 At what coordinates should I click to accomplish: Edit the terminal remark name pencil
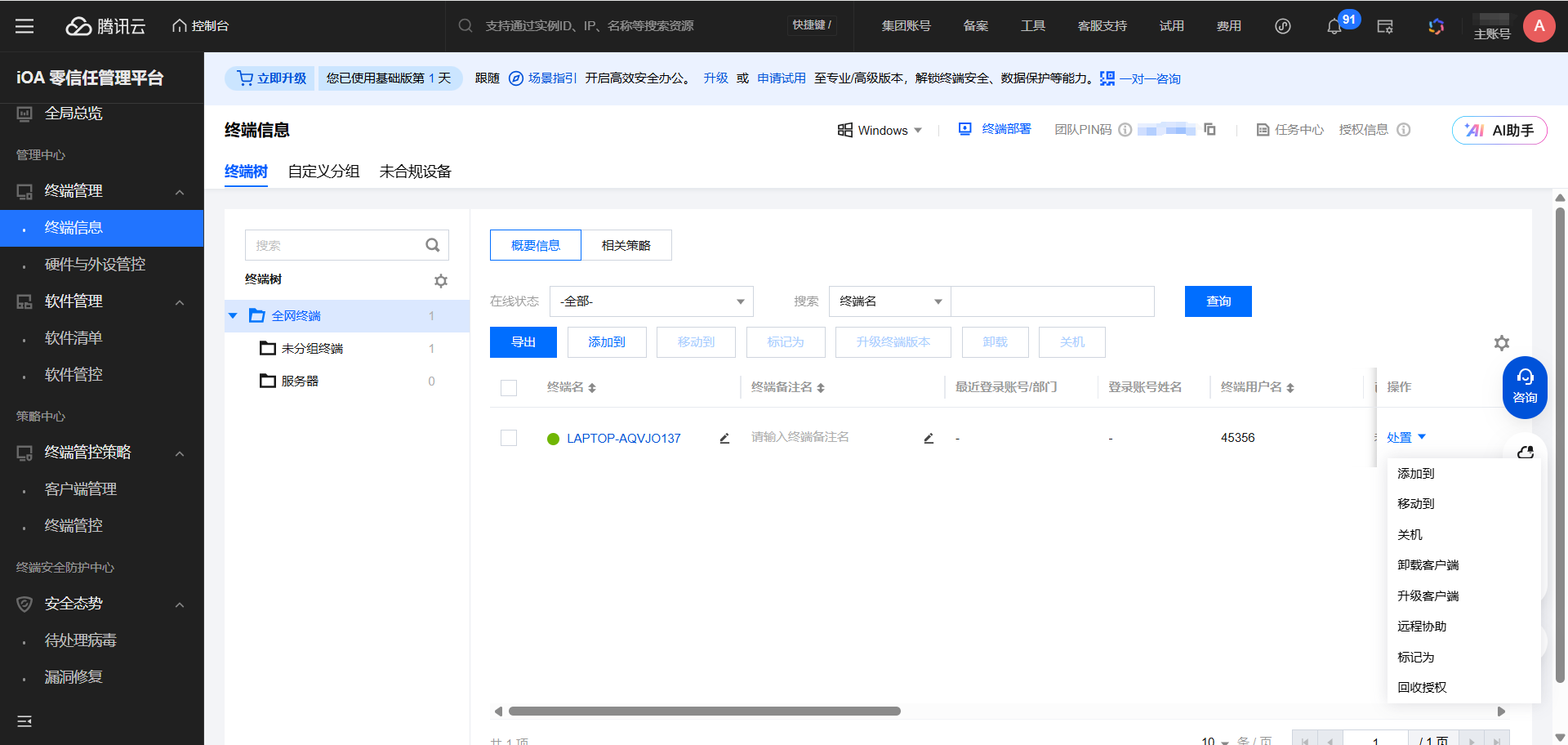tap(929, 439)
